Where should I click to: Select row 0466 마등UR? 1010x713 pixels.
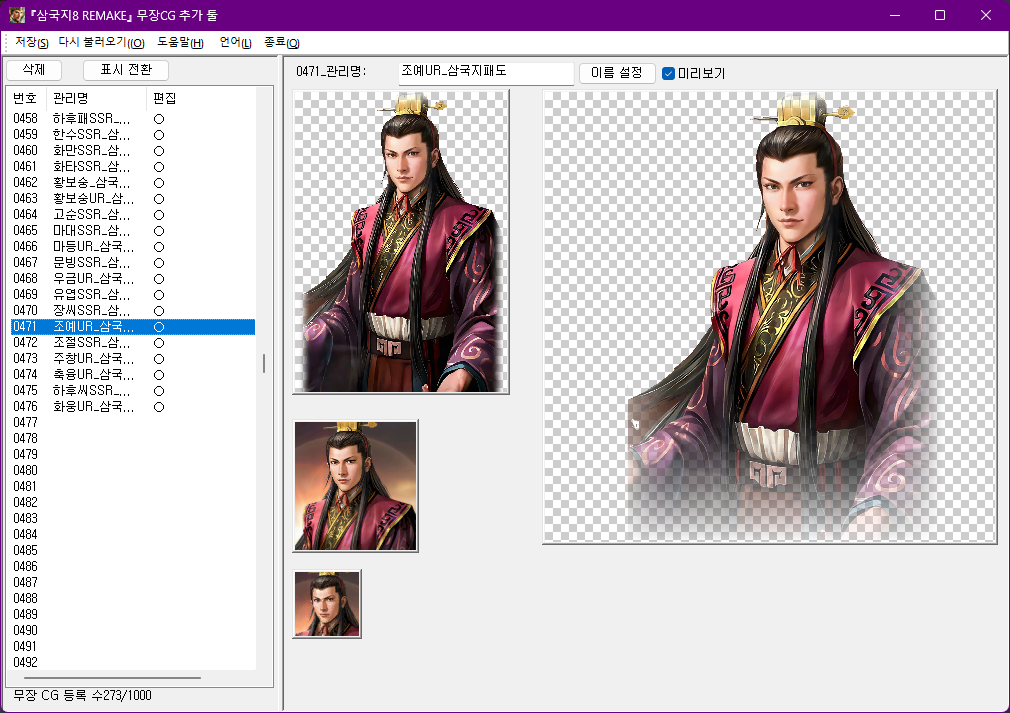click(x=133, y=247)
